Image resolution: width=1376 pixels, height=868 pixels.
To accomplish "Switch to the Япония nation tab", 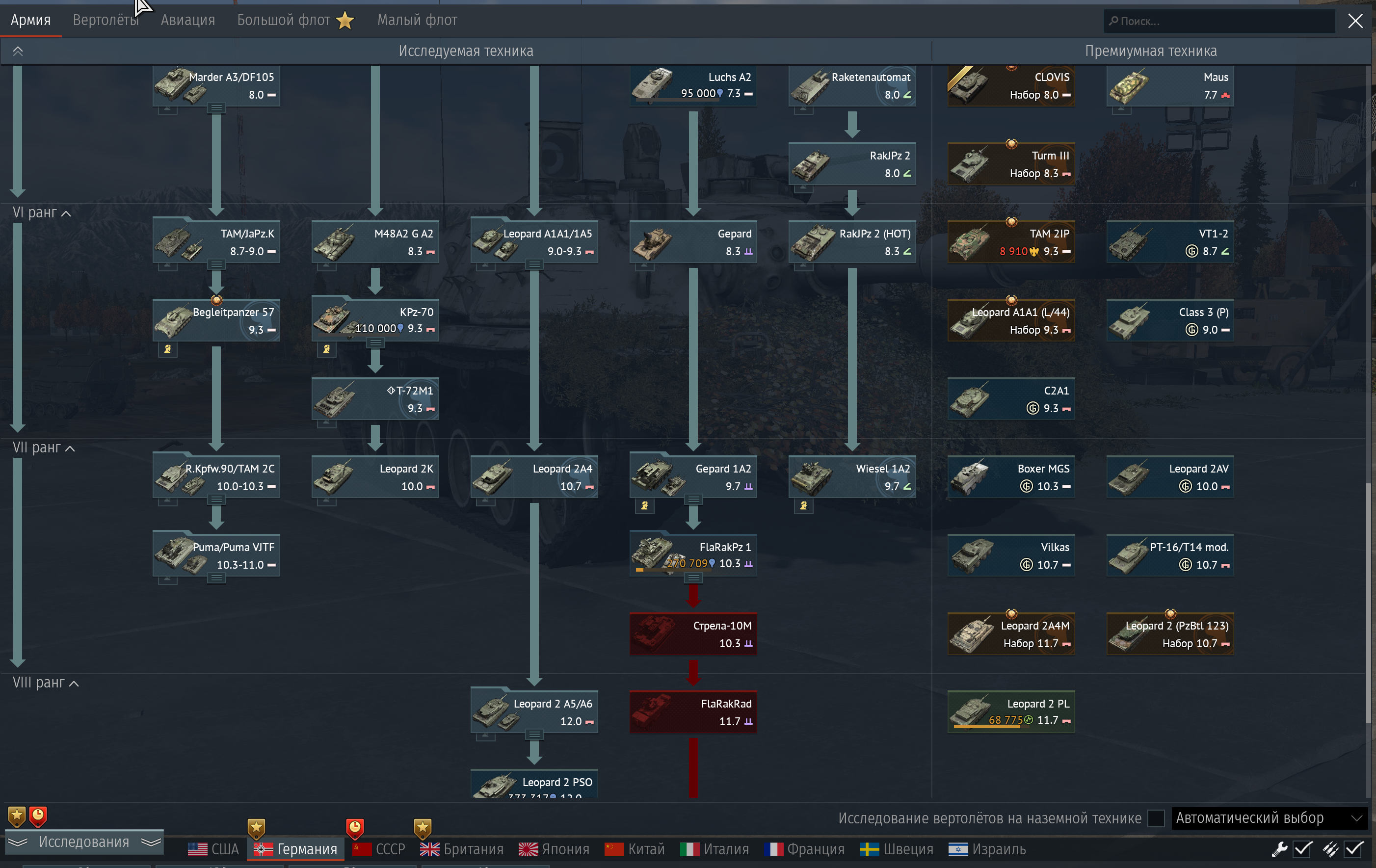I will click(554, 849).
